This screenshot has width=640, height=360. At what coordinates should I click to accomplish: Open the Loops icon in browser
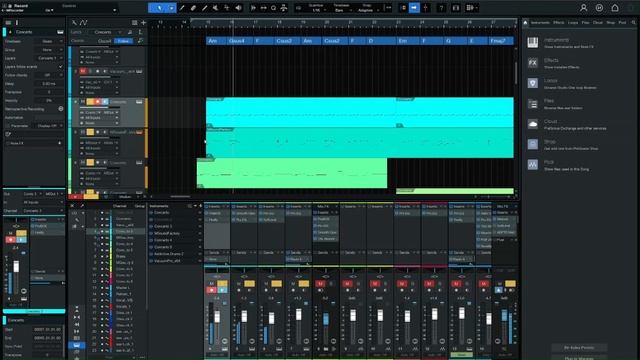coord(533,83)
